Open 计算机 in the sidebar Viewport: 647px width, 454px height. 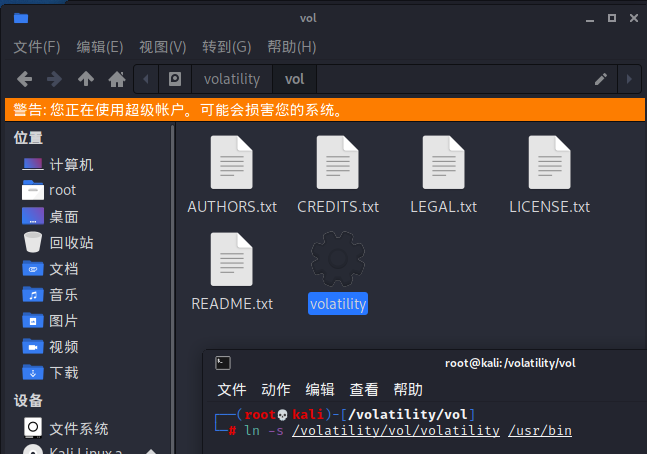point(58,165)
